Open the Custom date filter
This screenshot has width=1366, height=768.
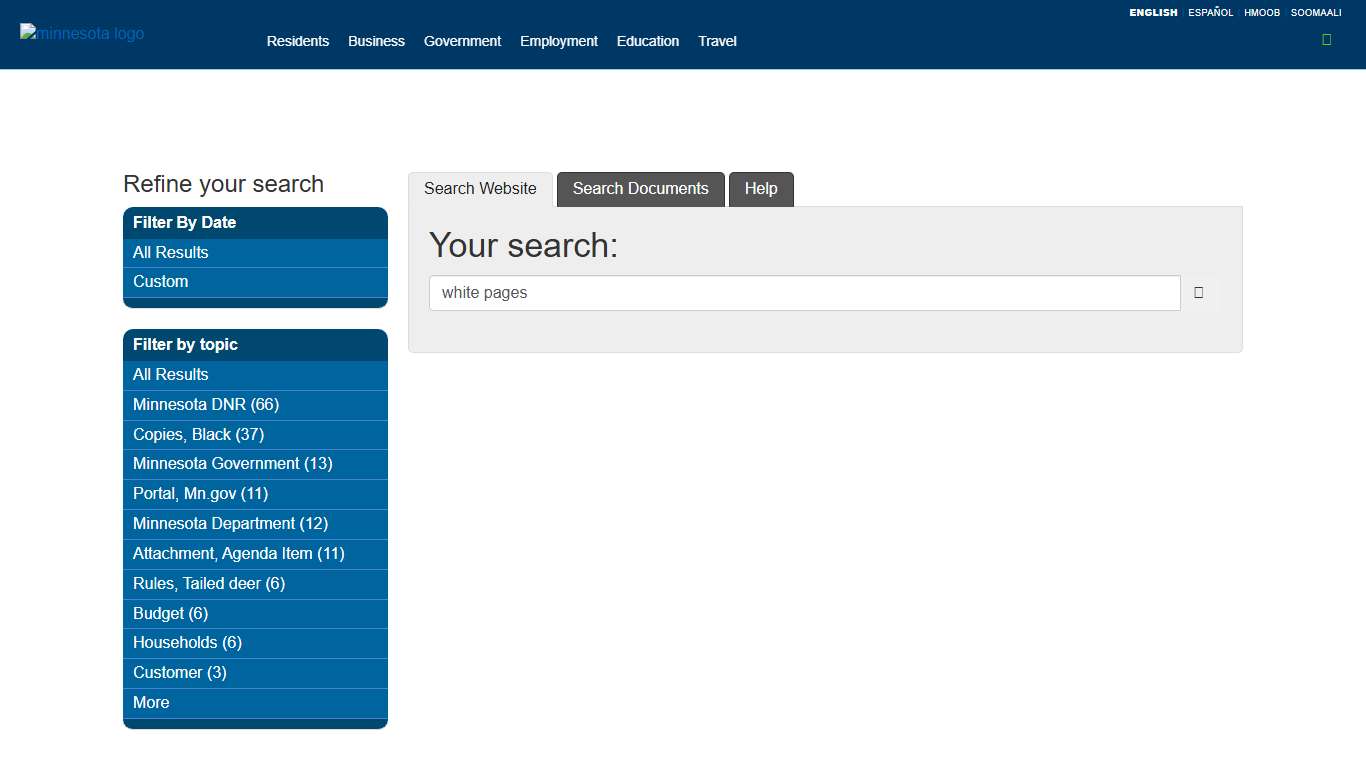pyautogui.click(x=160, y=282)
